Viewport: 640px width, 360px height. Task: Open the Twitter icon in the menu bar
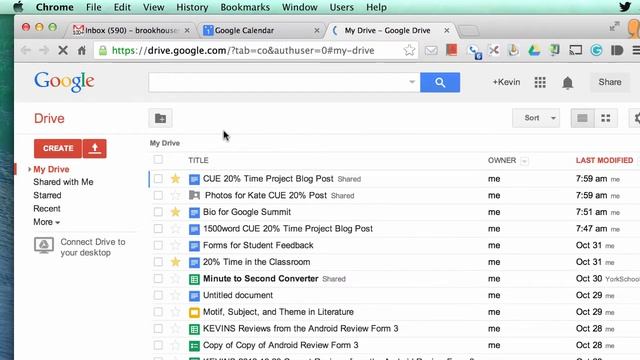(x=625, y=7)
